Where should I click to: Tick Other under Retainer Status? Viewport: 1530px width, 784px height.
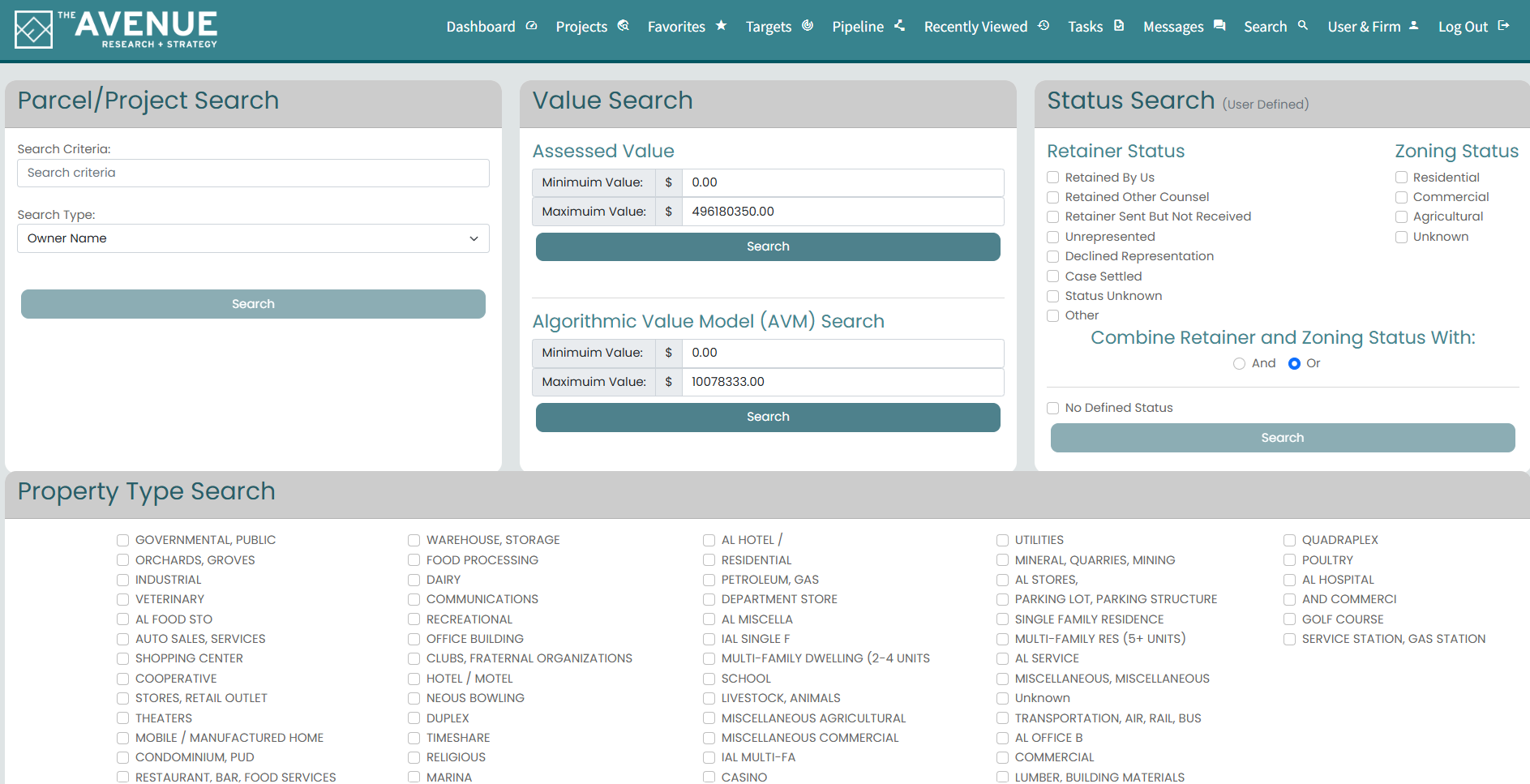pos(1052,315)
